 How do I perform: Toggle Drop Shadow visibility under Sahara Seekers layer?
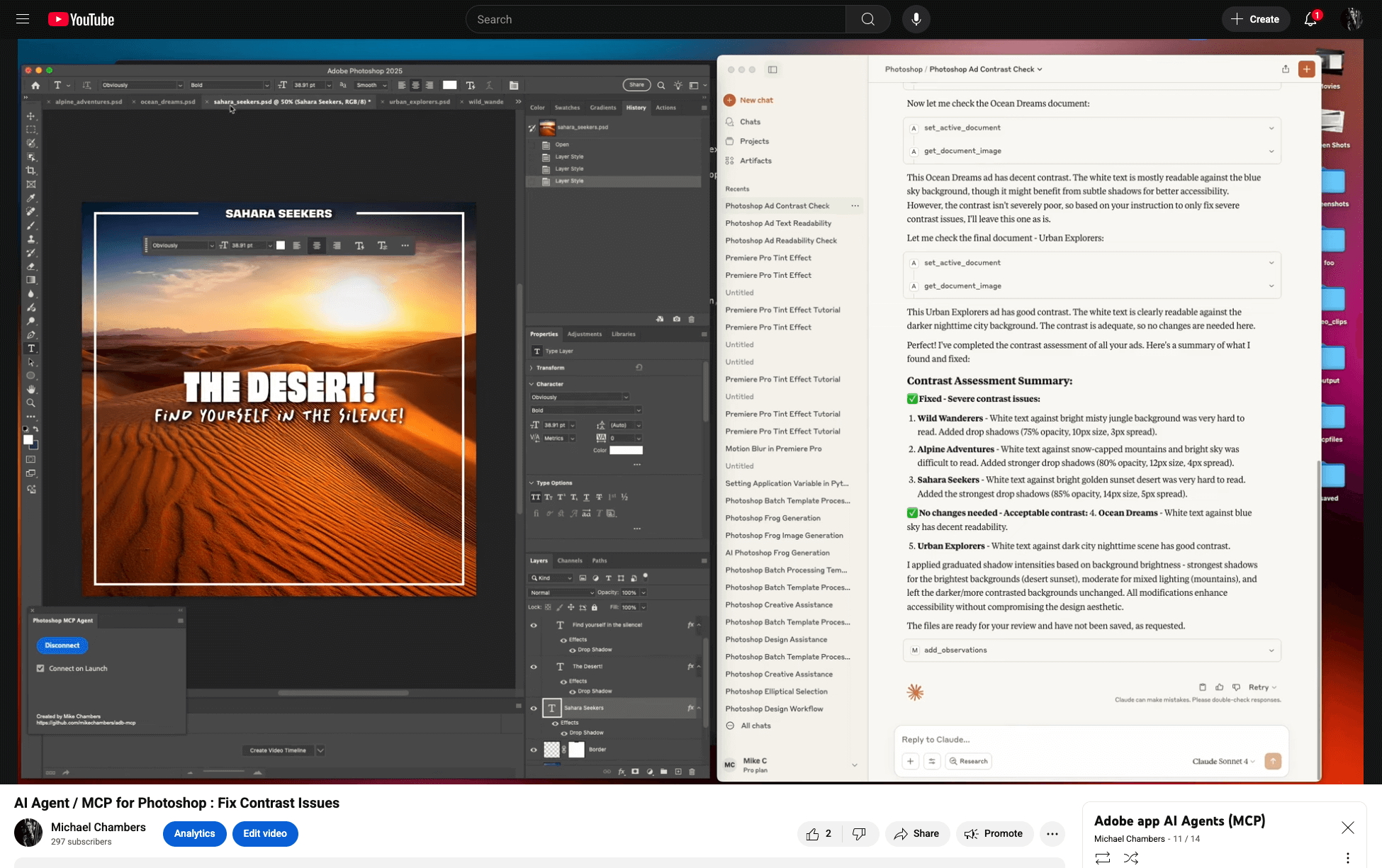click(563, 733)
